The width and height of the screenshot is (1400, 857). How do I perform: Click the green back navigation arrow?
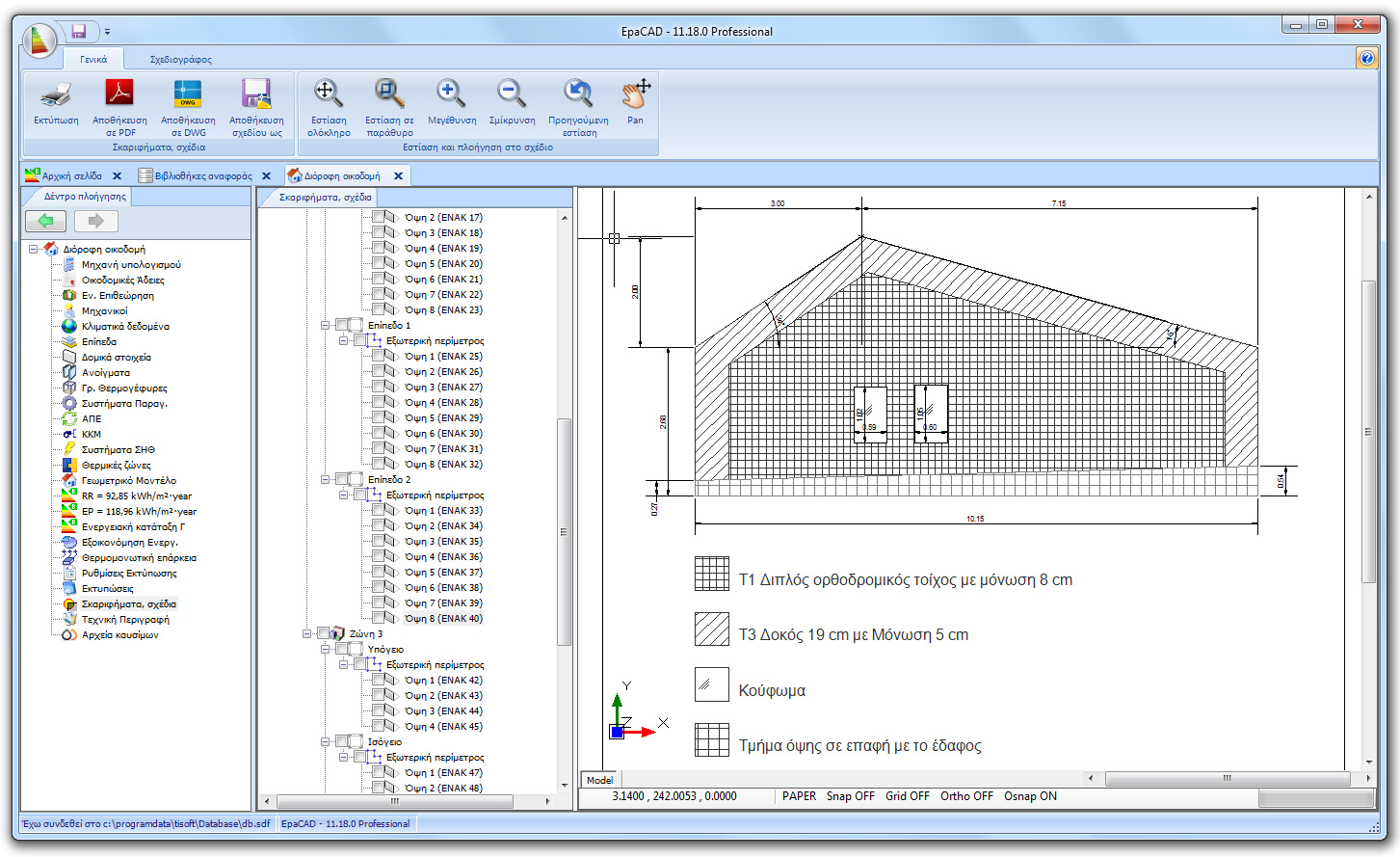[44, 221]
